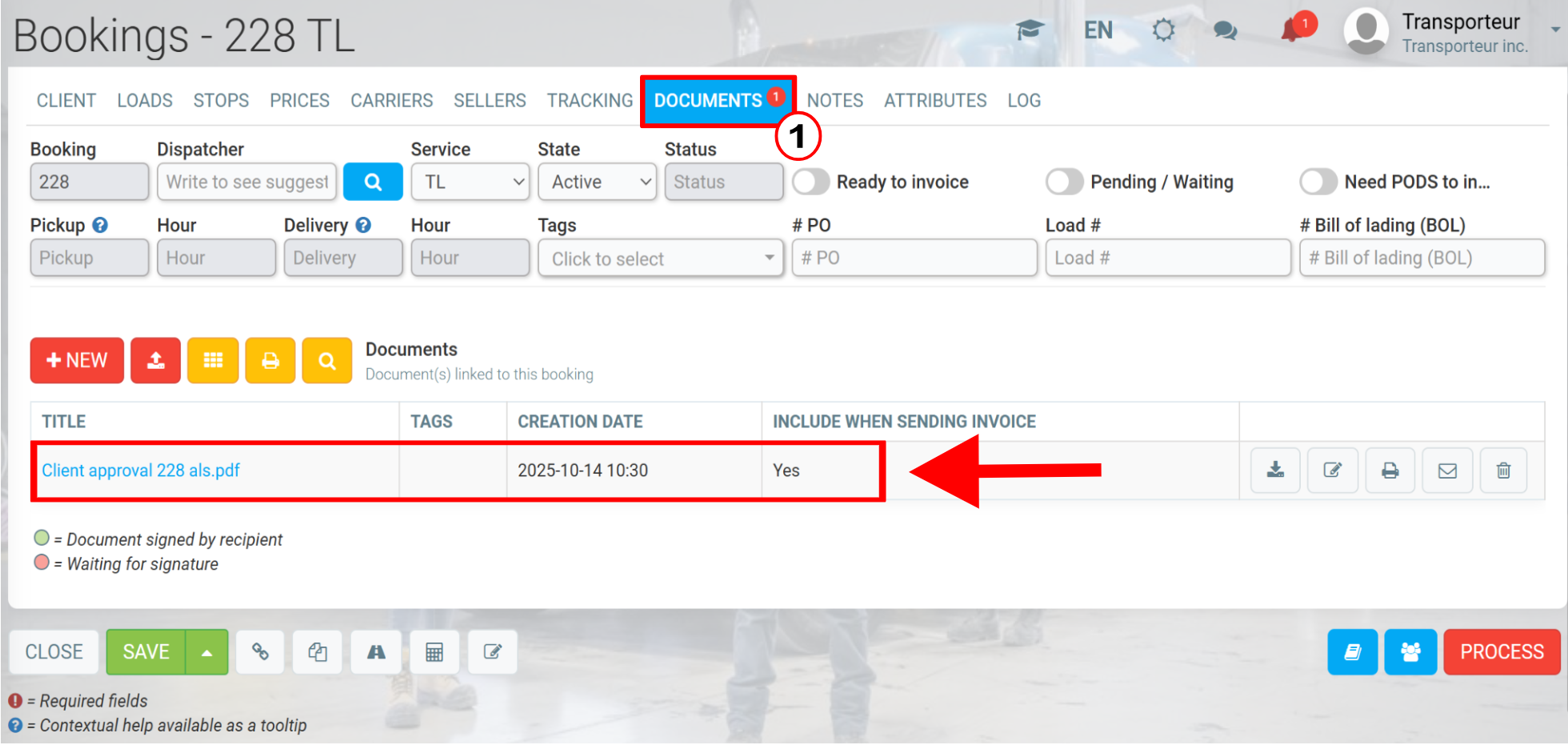Click the Delivery Hour field

(470, 258)
